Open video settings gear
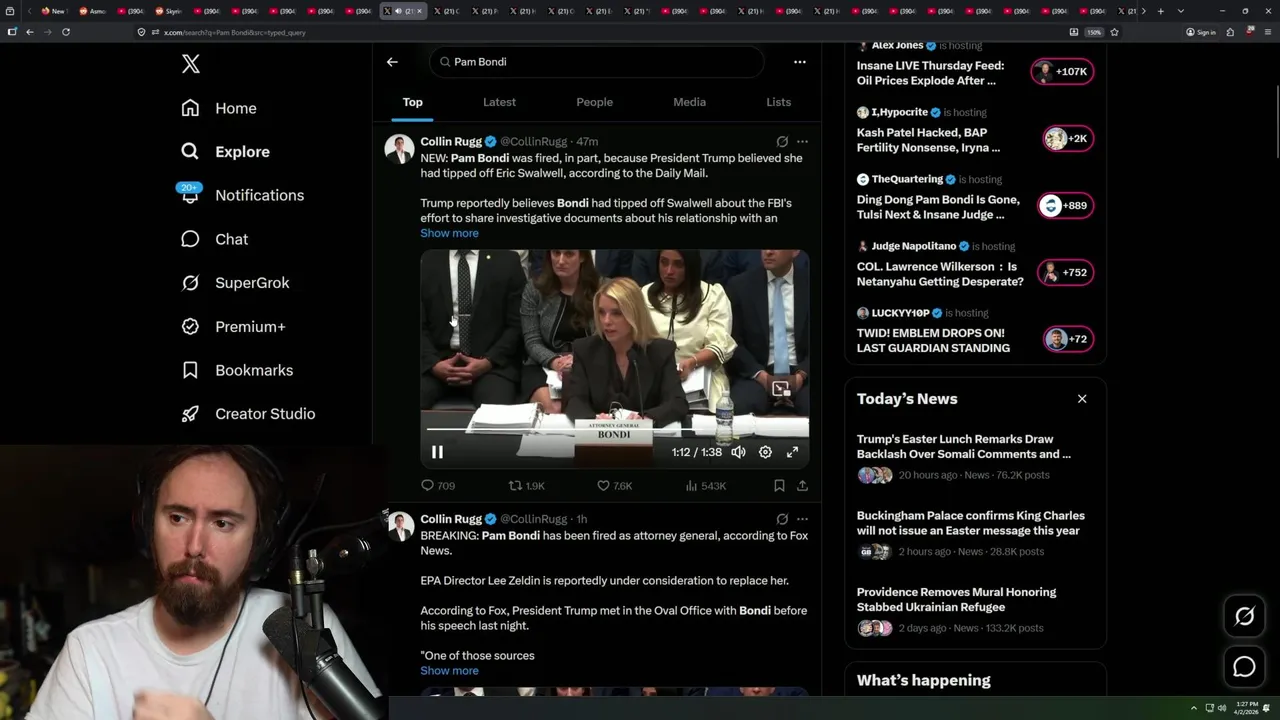Screen dimensions: 1280x720 (765, 452)
